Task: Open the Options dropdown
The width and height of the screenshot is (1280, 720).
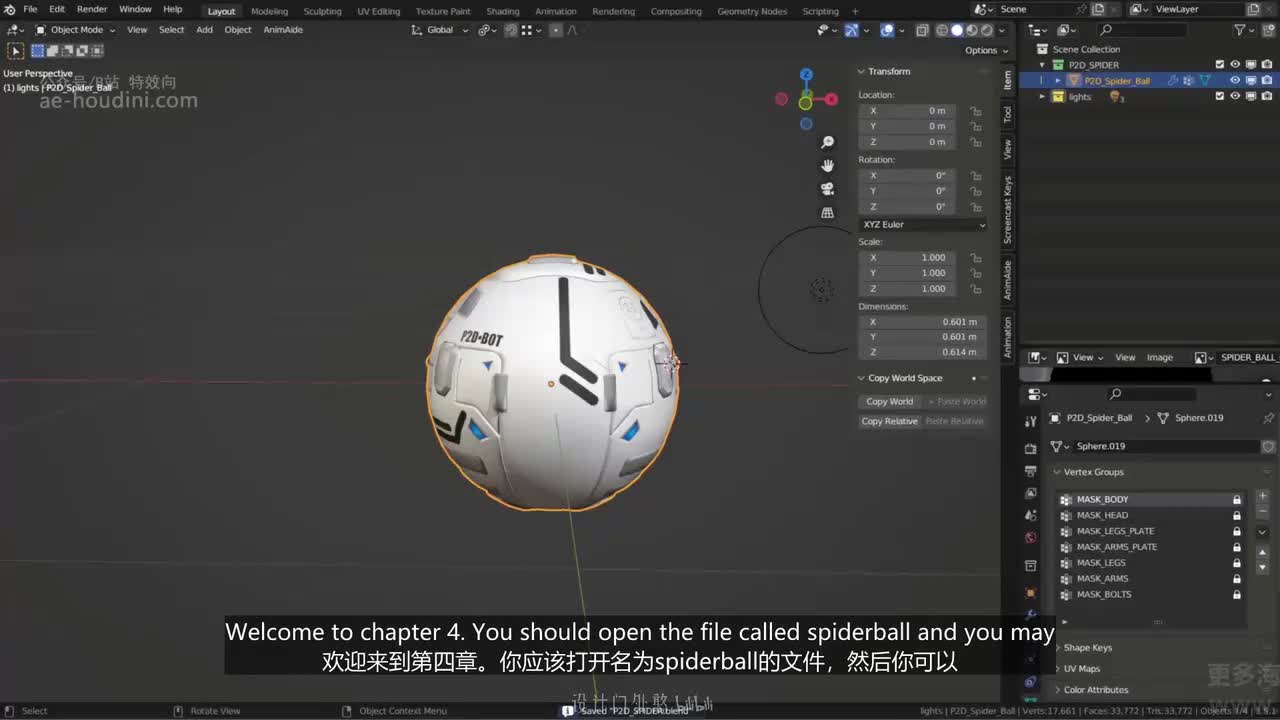Action: point(986,50)
